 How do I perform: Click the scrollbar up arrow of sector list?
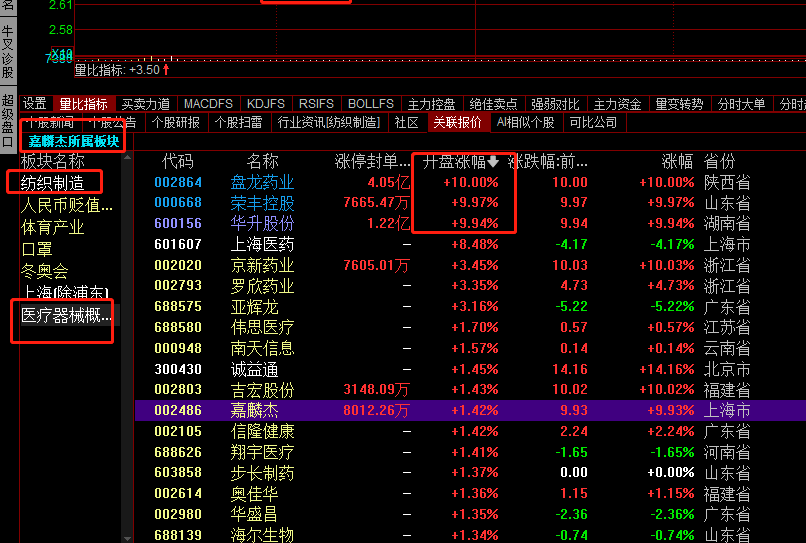click(x=127, y=157)
